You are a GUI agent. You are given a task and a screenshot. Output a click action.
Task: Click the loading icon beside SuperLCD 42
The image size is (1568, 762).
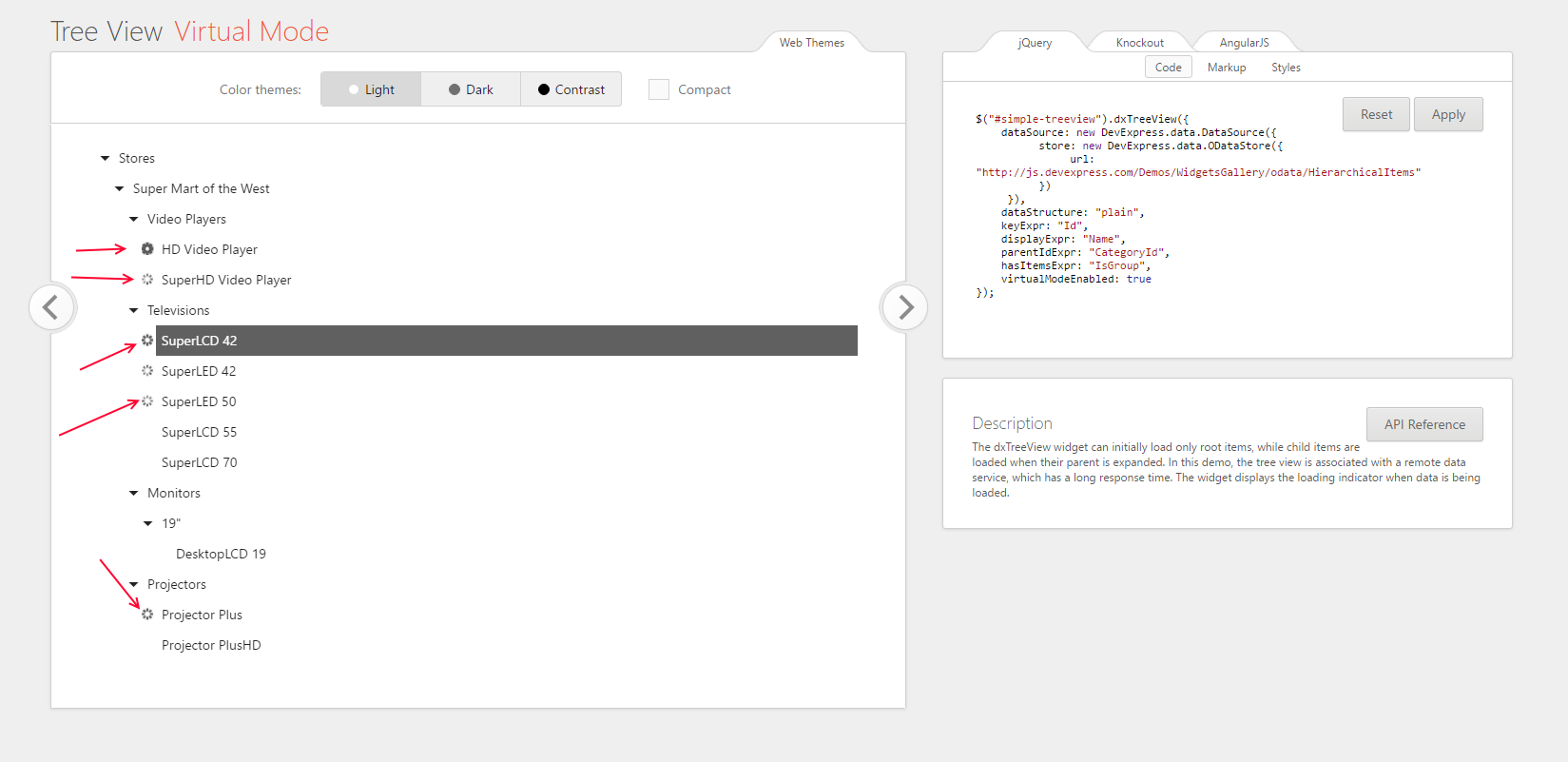[147, 341]
